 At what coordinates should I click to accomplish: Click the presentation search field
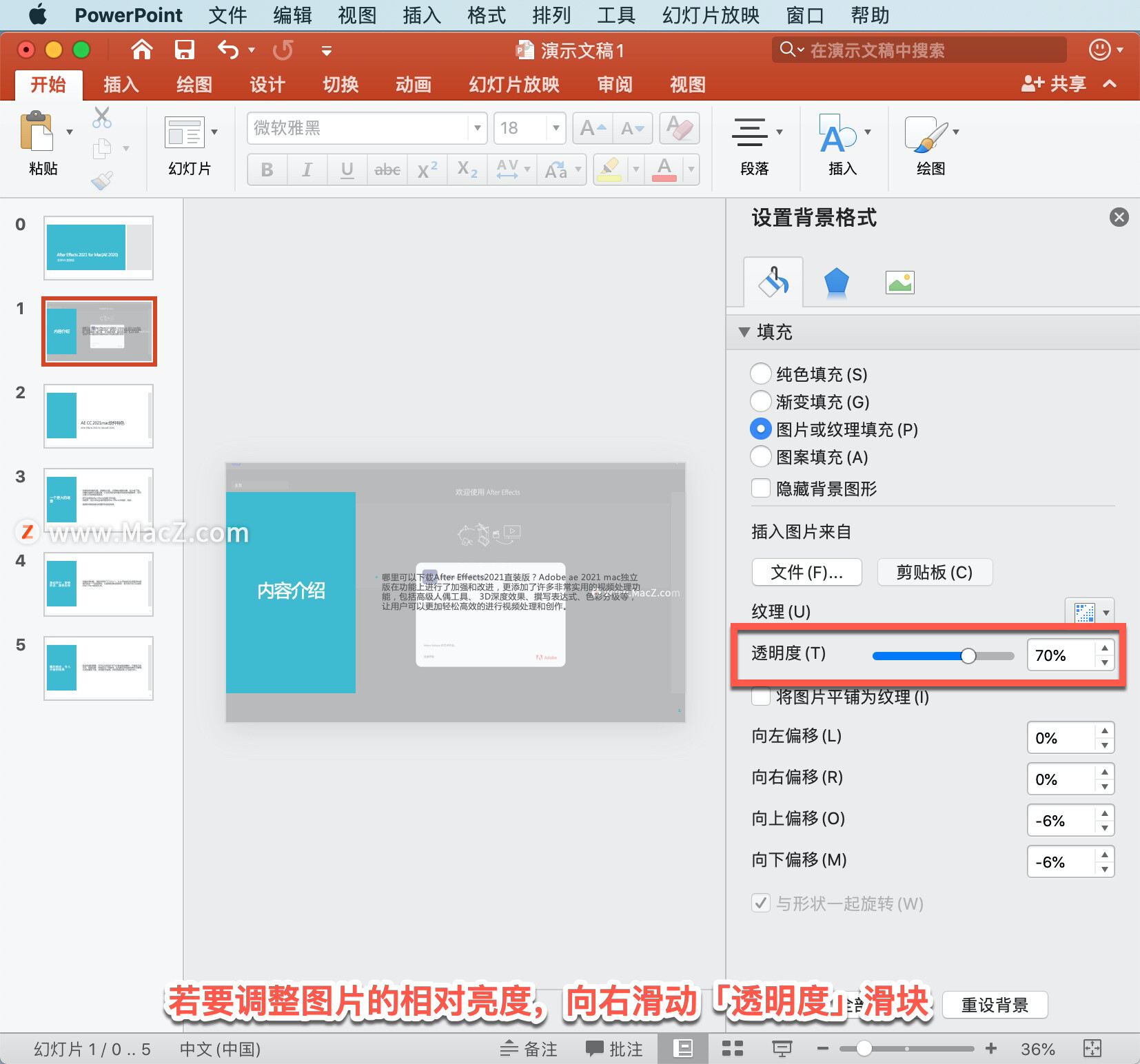pos(919,50)
